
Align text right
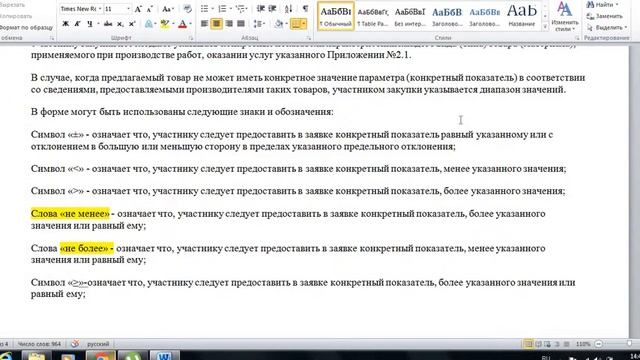point(229,24)
